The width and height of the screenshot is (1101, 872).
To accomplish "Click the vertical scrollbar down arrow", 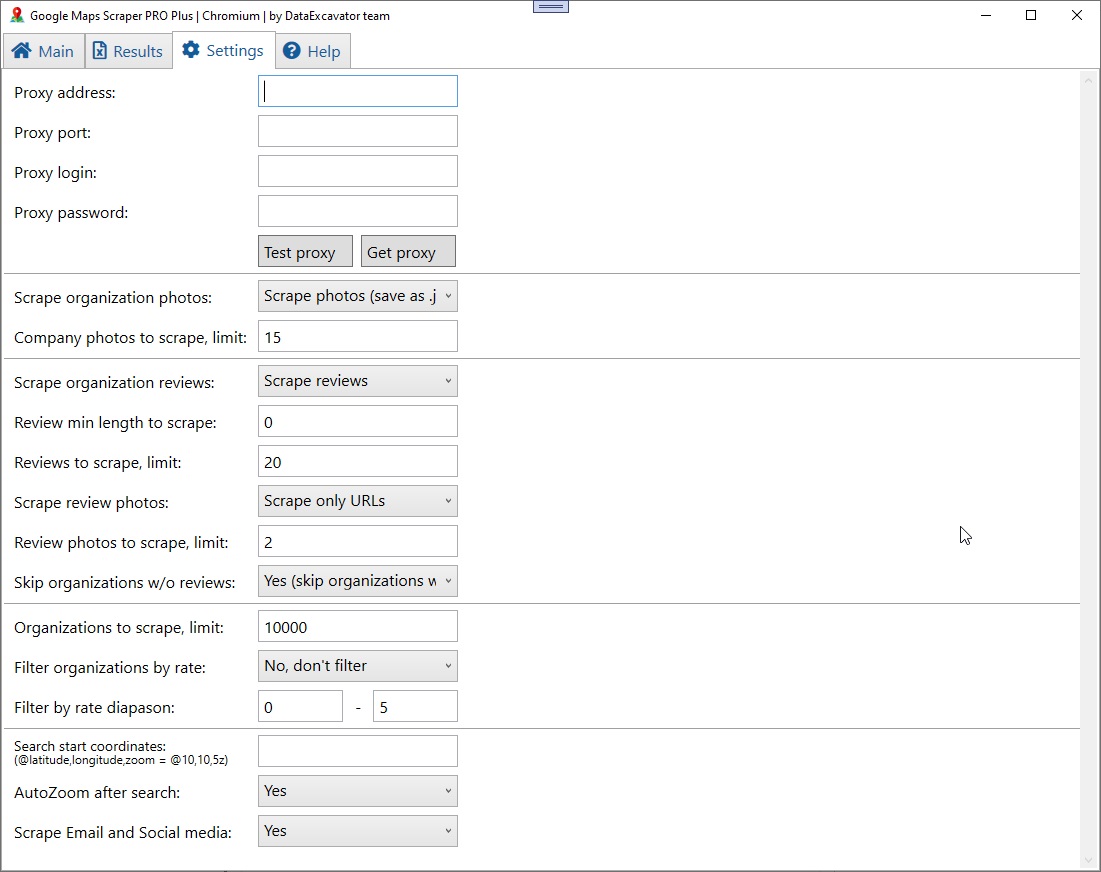I will tap(1089, 860).
